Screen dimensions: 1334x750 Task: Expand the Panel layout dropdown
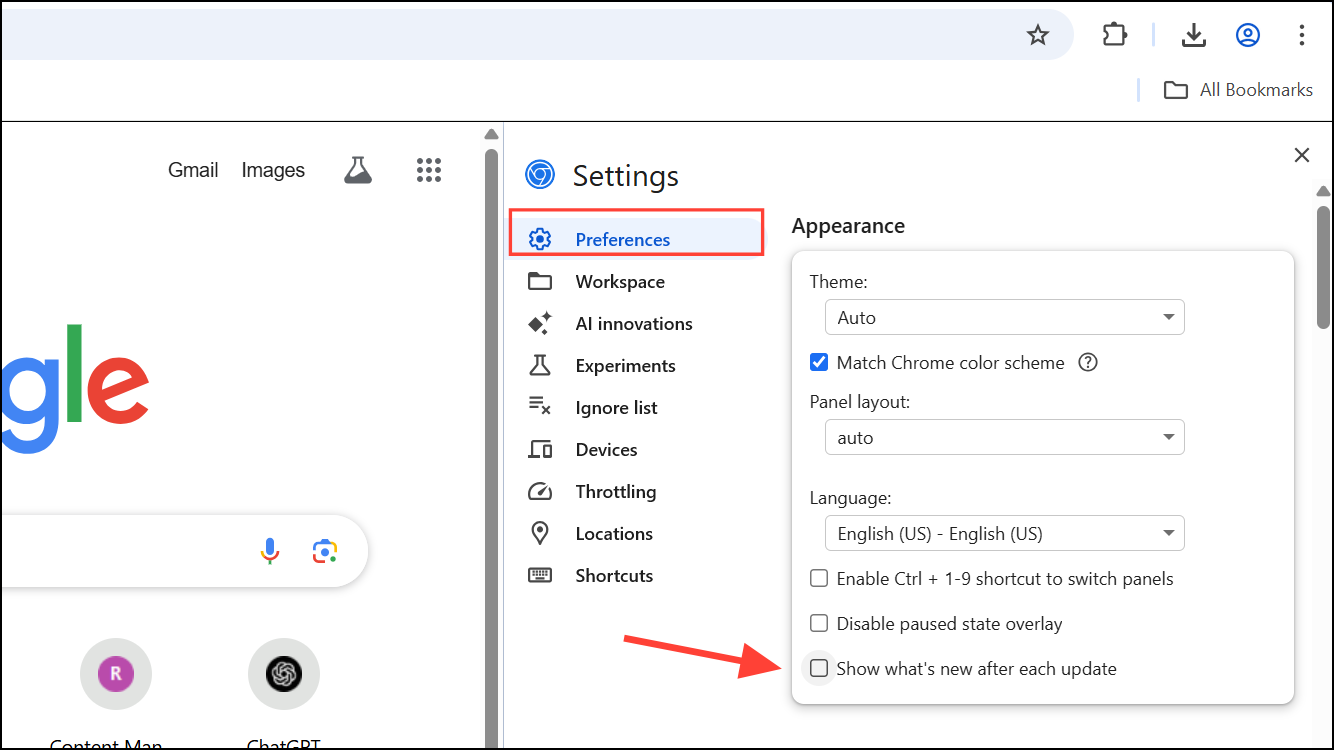point(1004,438)
